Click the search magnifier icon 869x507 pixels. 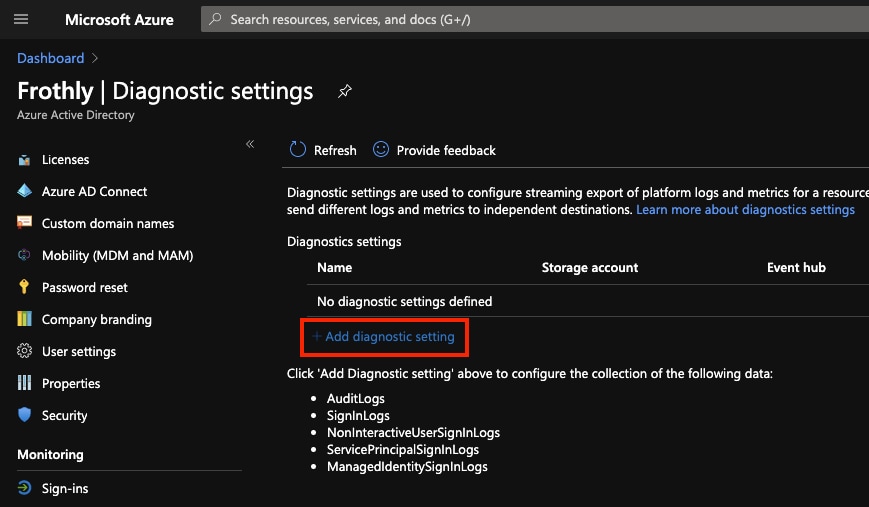(215, 19)
